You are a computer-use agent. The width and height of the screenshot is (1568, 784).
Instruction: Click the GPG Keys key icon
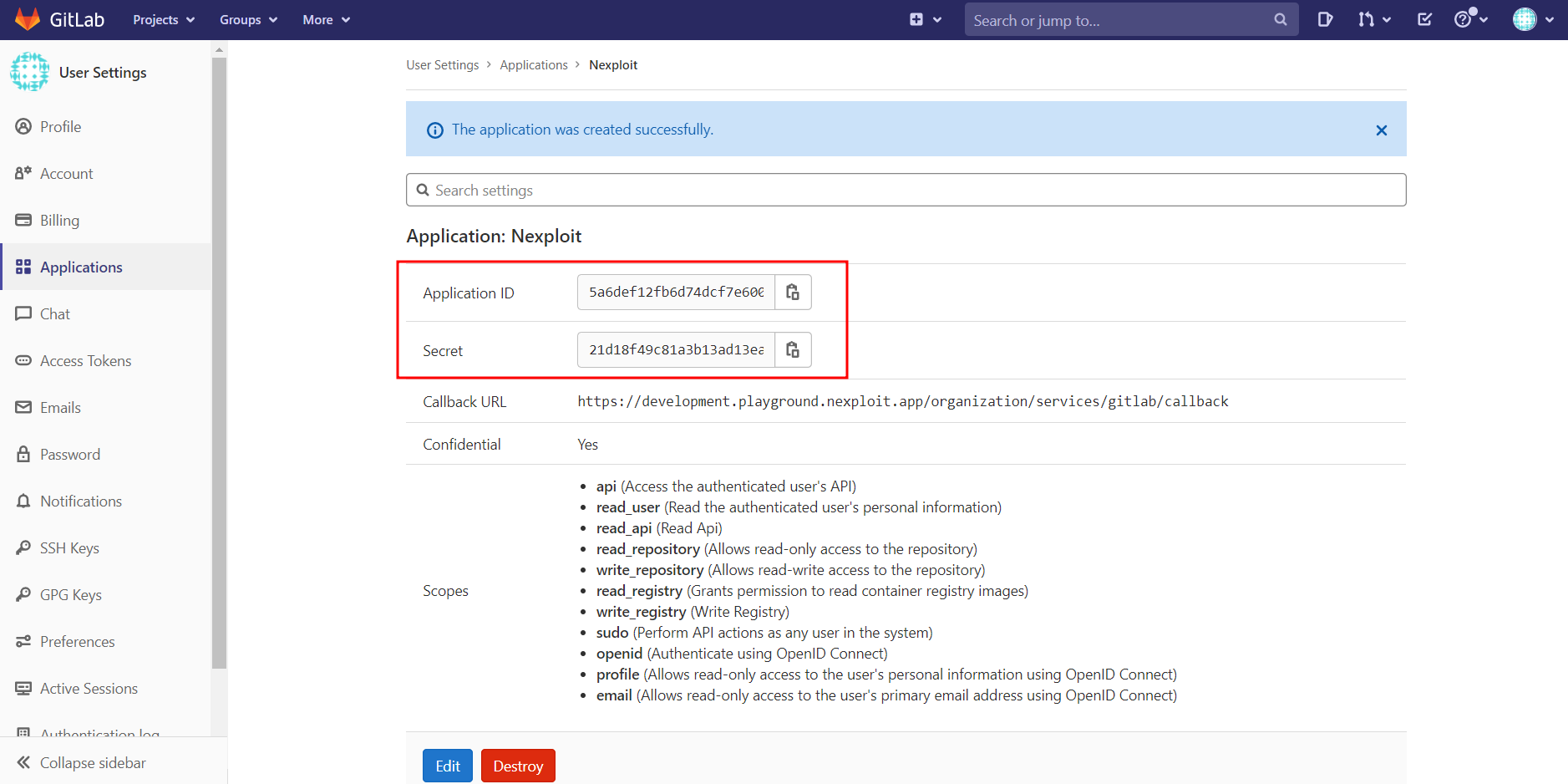tap(23, 594)
